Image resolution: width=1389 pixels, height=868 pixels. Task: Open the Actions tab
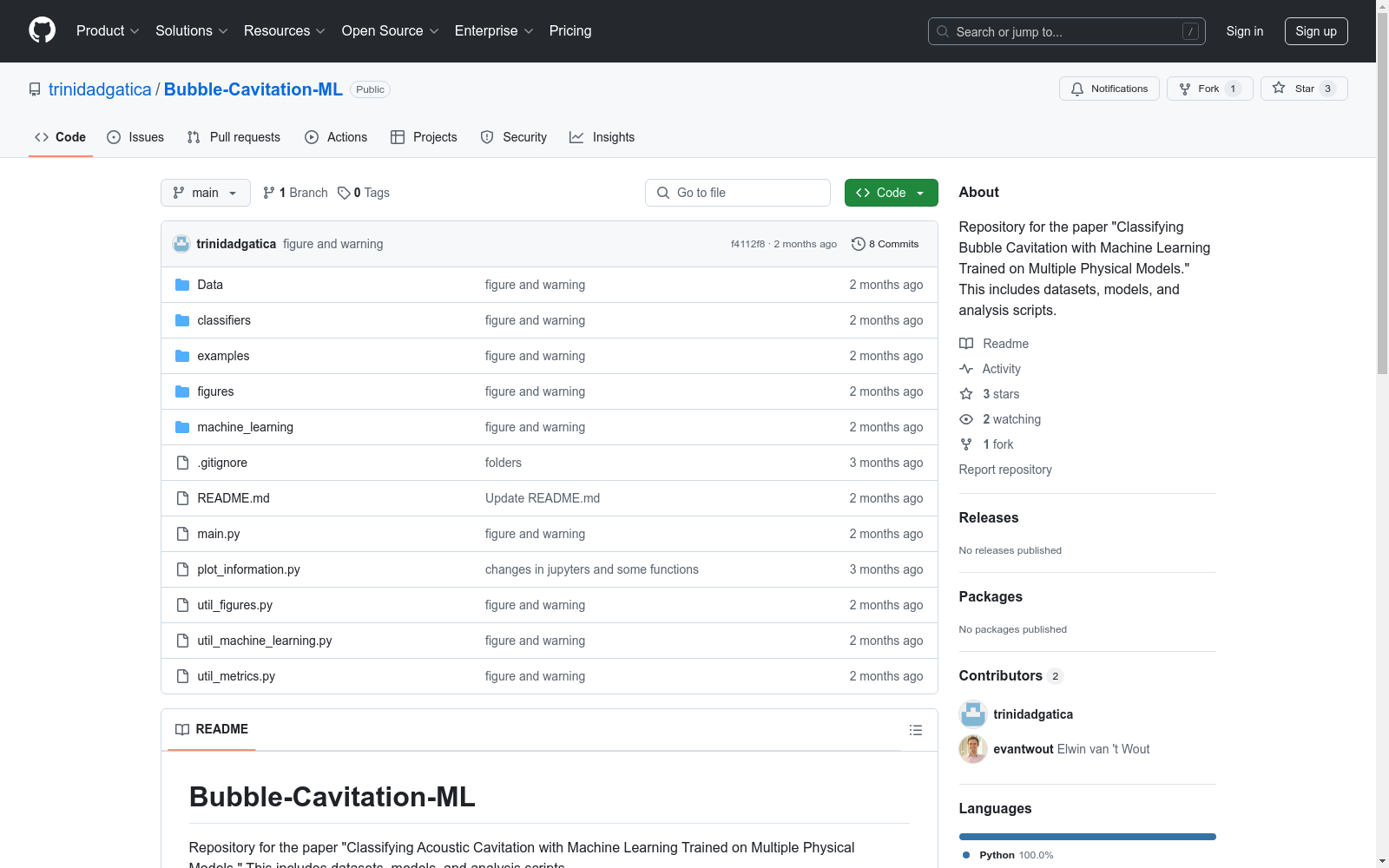(336, 137)
